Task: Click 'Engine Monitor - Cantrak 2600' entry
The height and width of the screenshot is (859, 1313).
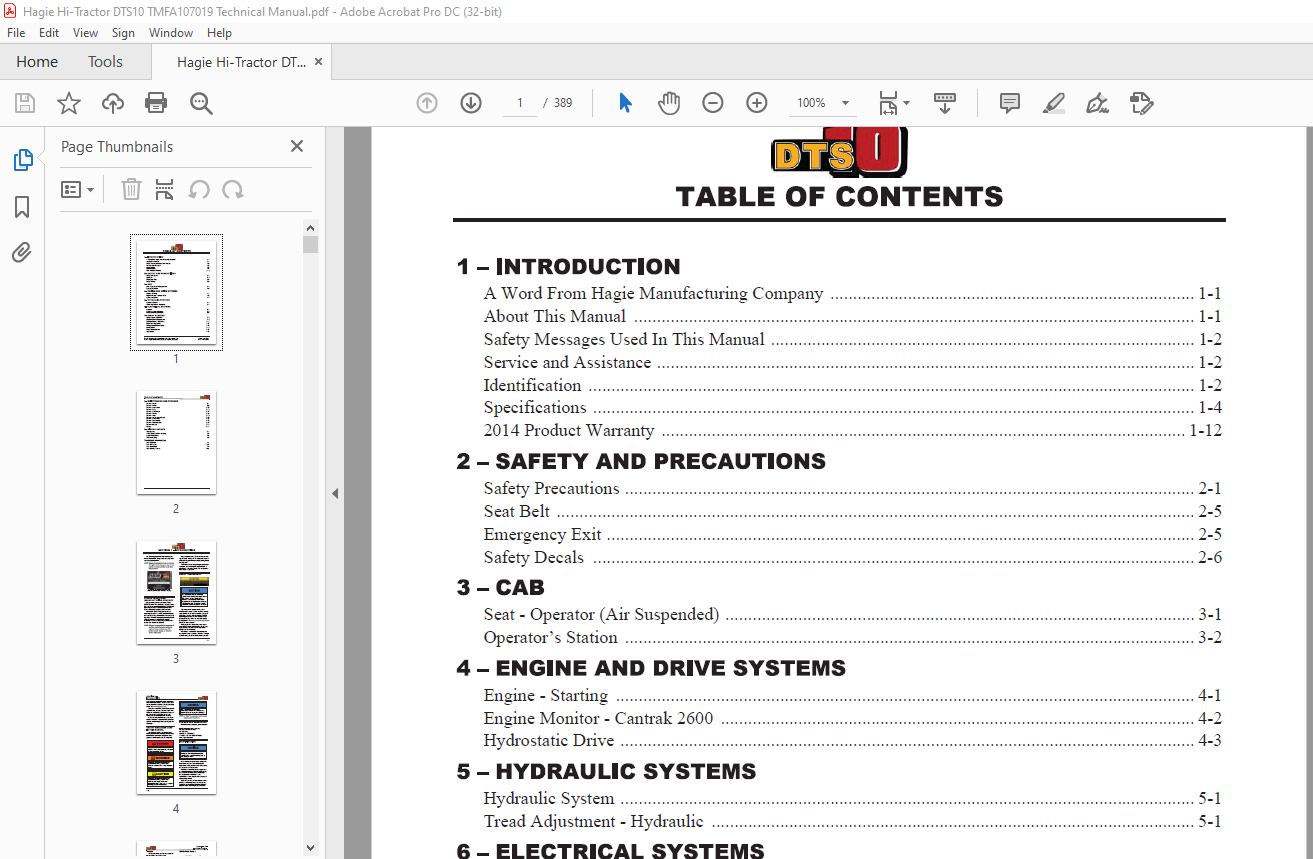Action: (x=598, y=719)
